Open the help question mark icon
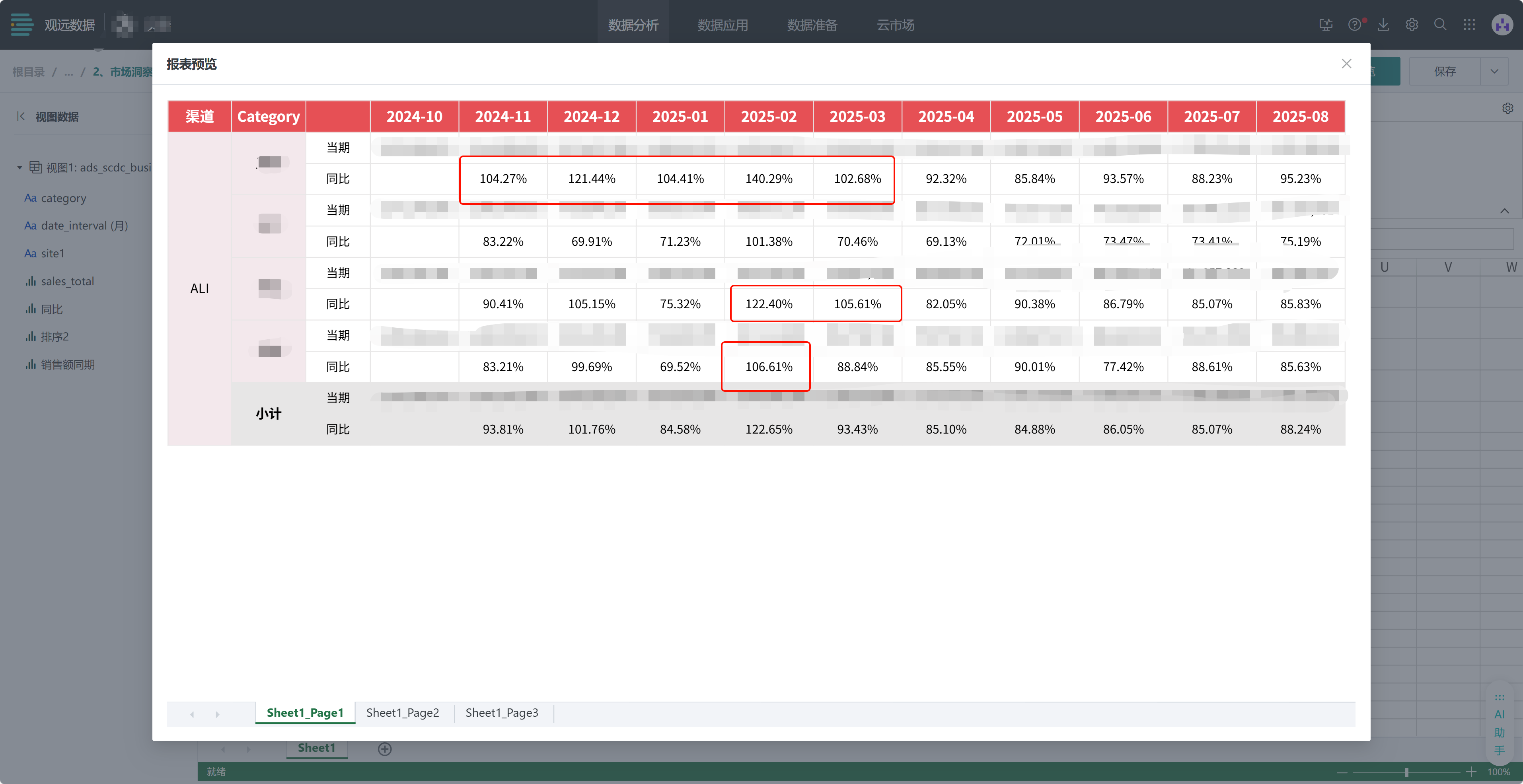 pyautogui.click(x=1354, y=25)
